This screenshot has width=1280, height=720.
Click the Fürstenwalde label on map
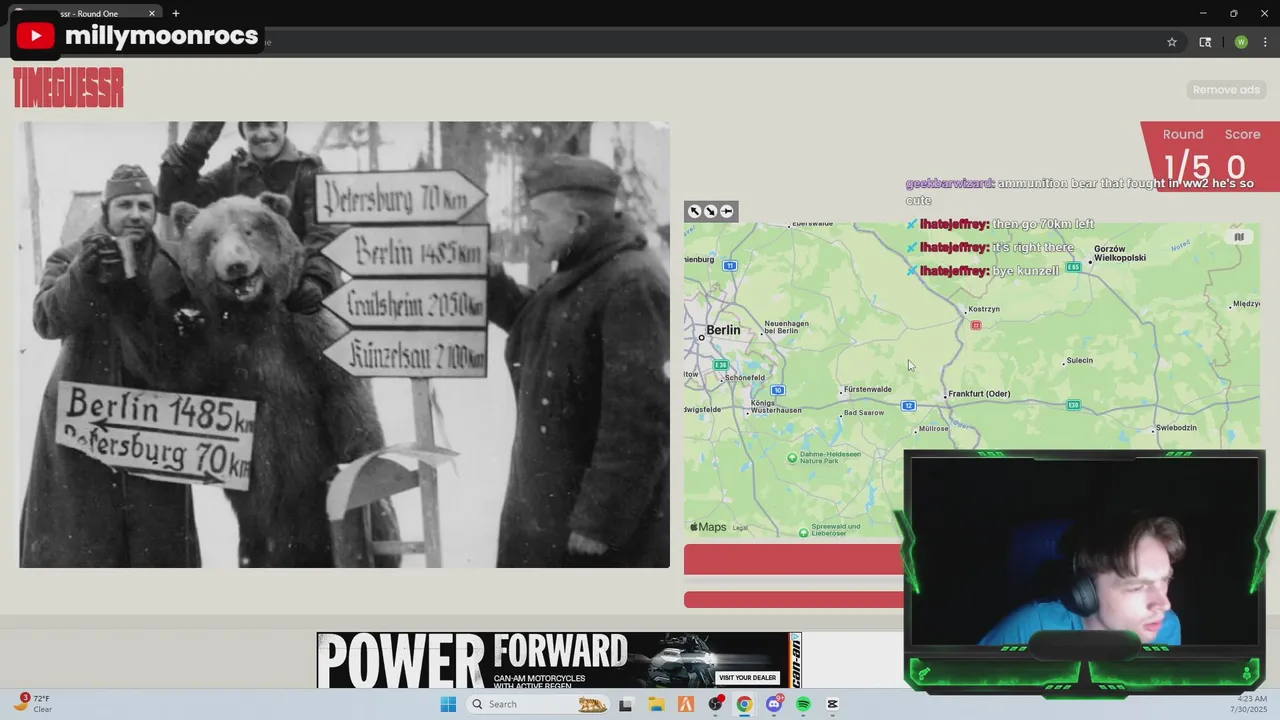pos(868,389)
